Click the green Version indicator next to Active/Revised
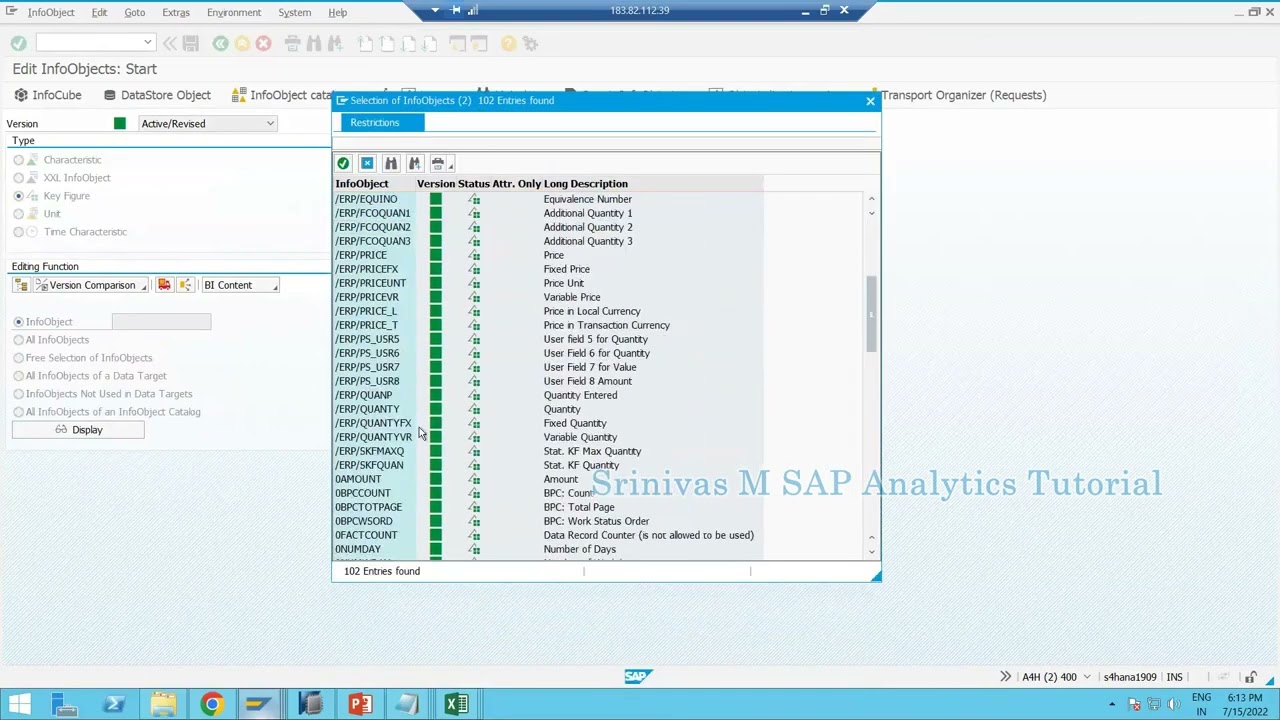The height and width of the screenshot is (720, 1280). (120, 124)
